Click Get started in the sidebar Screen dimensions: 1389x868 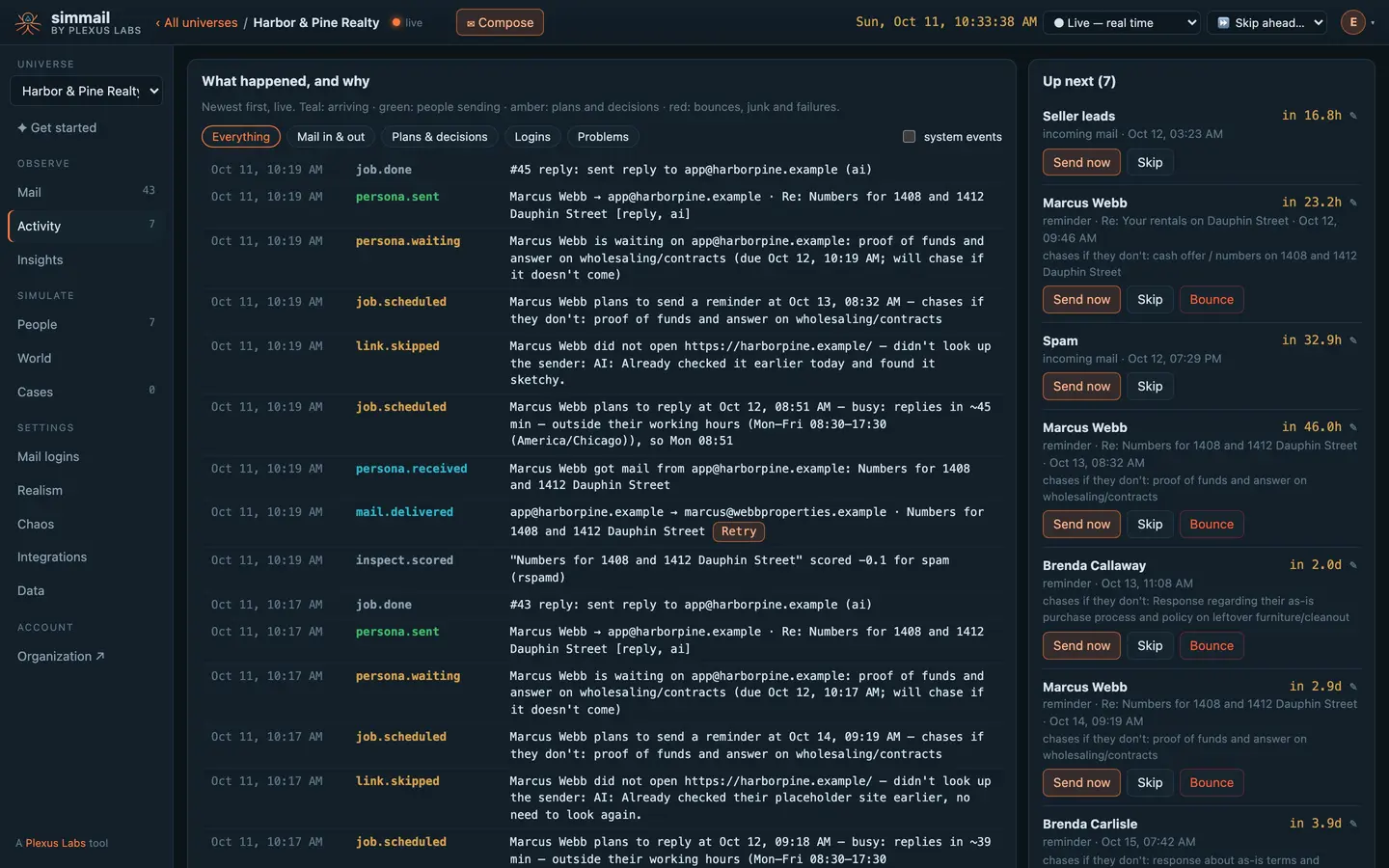pyautogui.click(x=86, y=127)
